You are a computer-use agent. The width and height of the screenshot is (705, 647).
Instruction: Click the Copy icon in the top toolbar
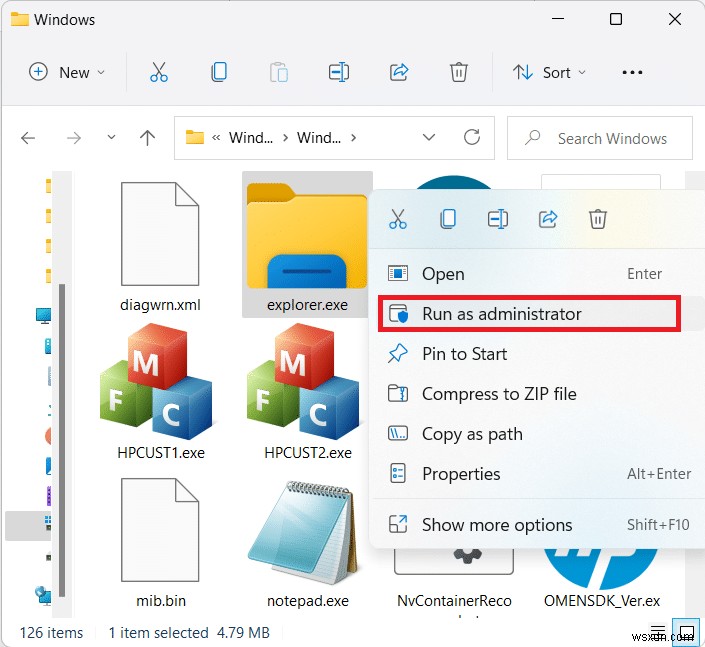219,72
